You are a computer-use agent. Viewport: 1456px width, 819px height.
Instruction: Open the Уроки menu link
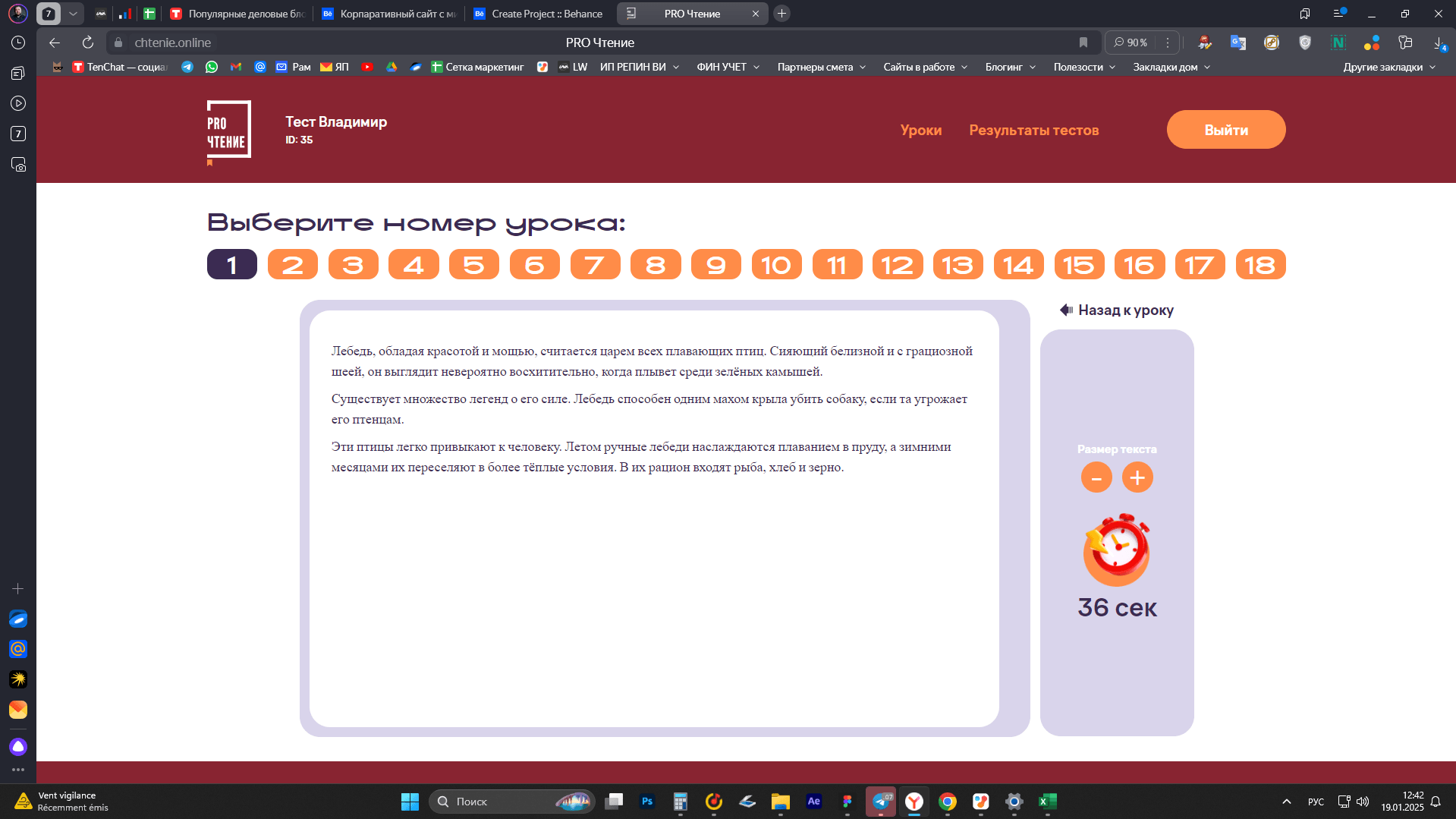921,130
